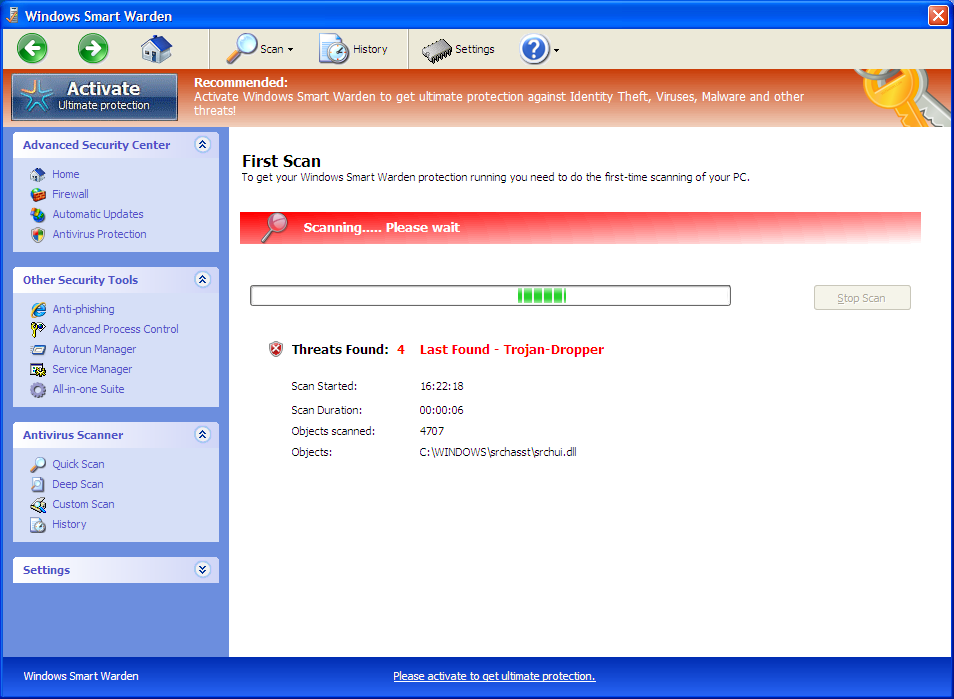The width and height of the screenshot is (954, 699).
Task: Click the scanned object path srchui.dll
Action: click(x=498, y=452)
